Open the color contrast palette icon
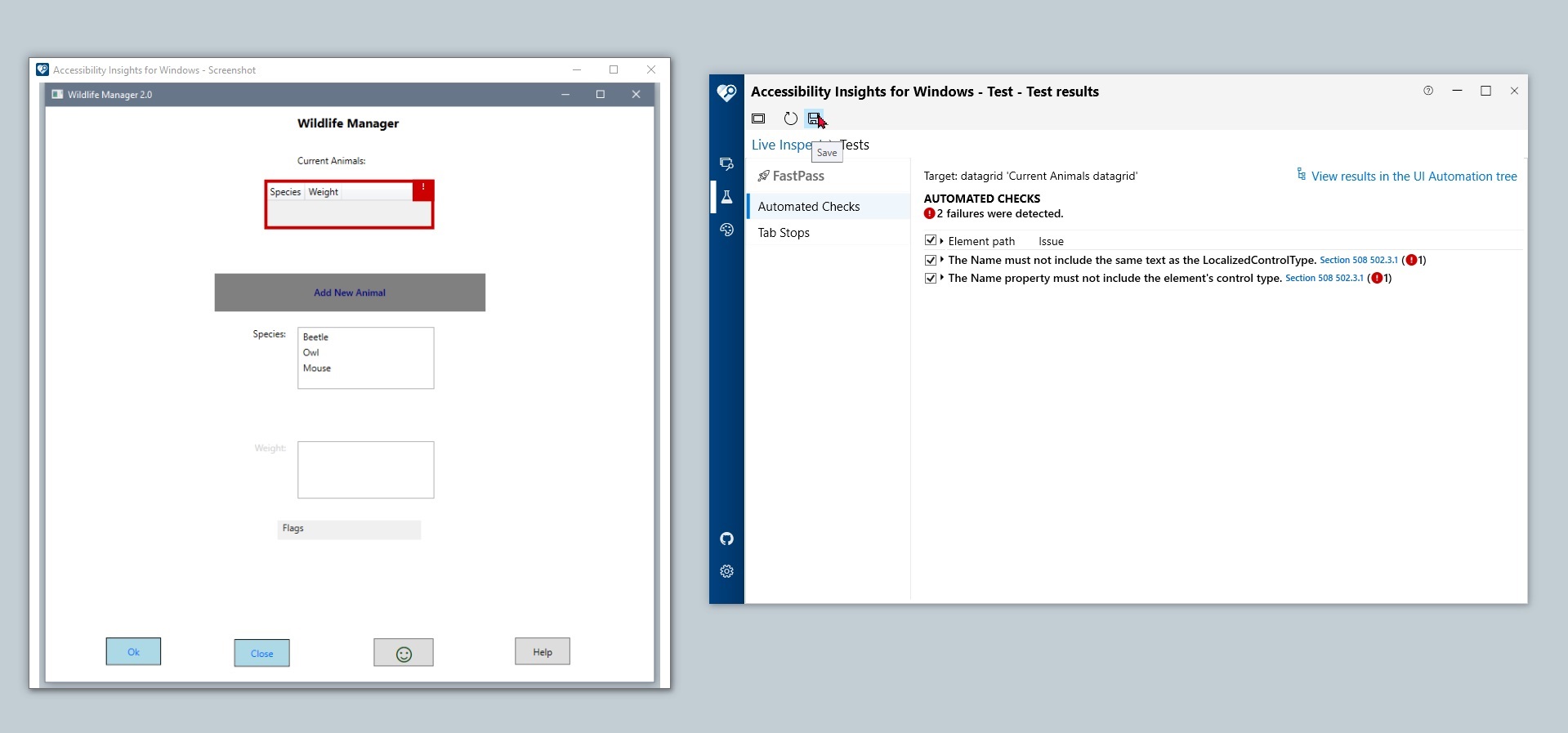The image size is (1568, 733). tap(726, 230)
